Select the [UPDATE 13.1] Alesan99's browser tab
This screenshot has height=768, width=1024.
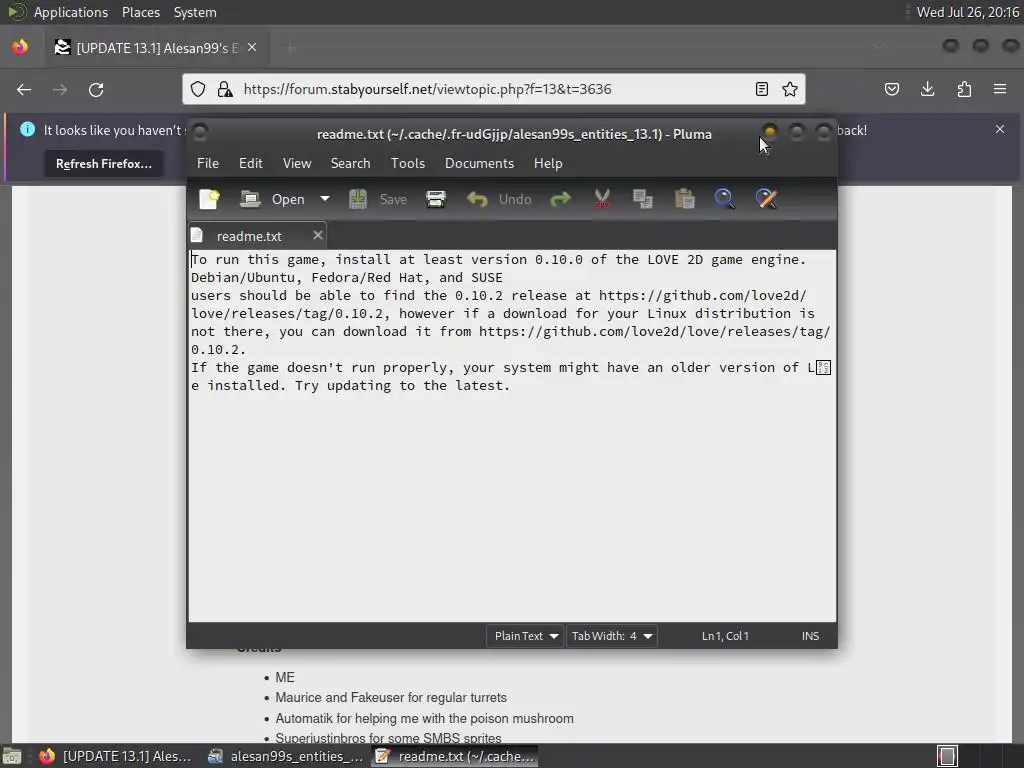[157, 48]
